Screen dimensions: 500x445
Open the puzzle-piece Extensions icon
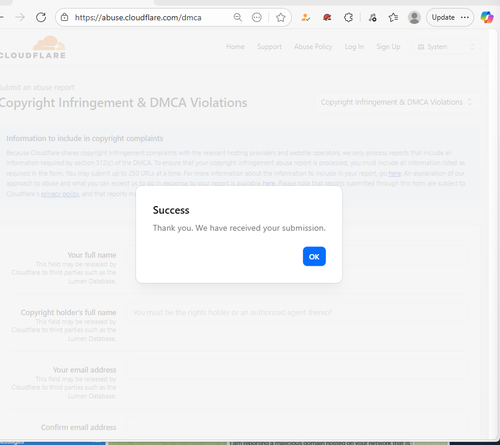click(348, 17)
